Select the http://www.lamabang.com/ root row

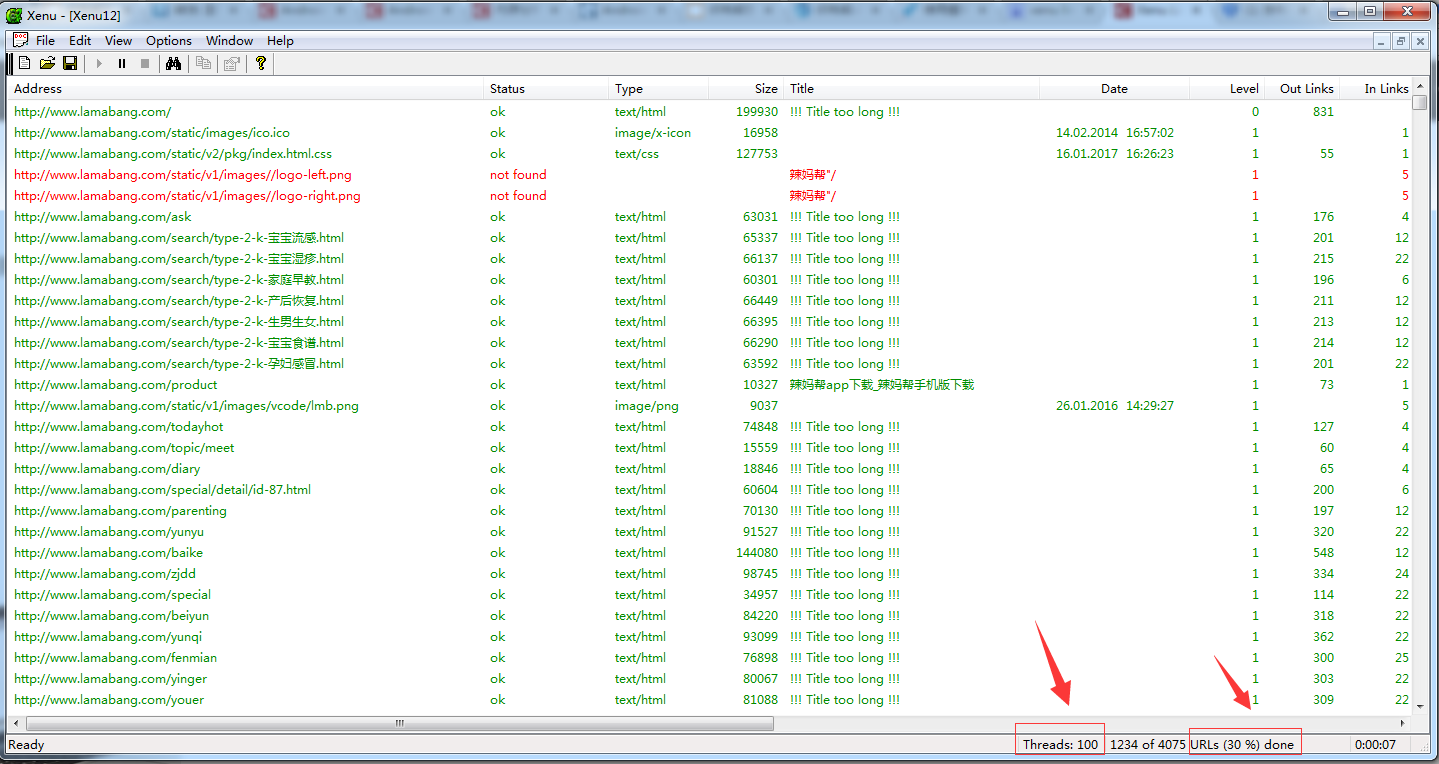(710, 112)
